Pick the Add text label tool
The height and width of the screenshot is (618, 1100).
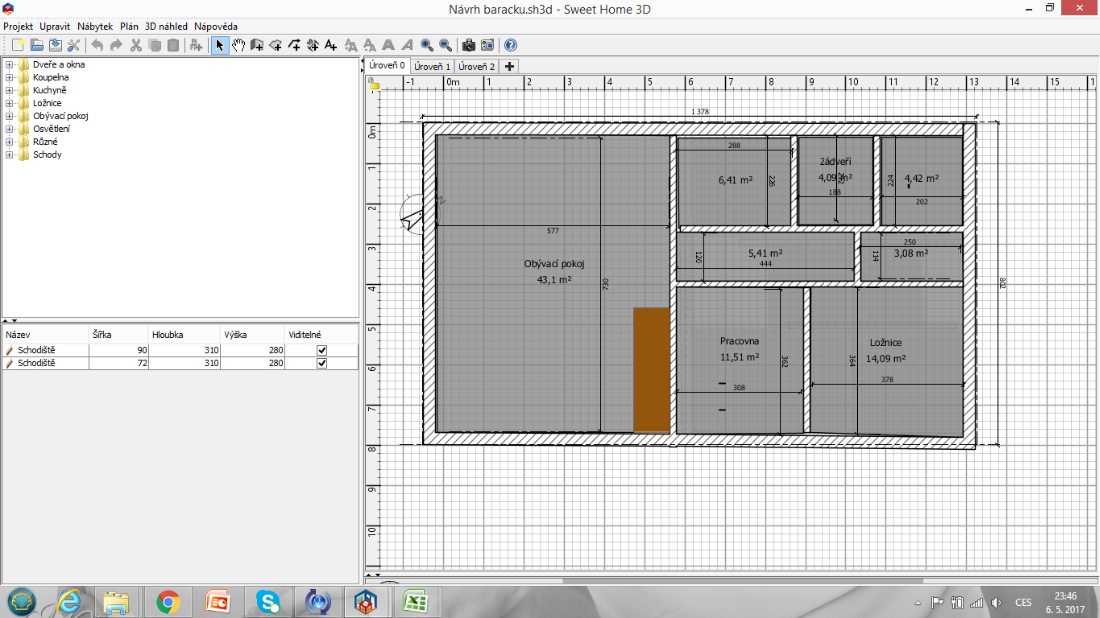(x=330, y=45)
